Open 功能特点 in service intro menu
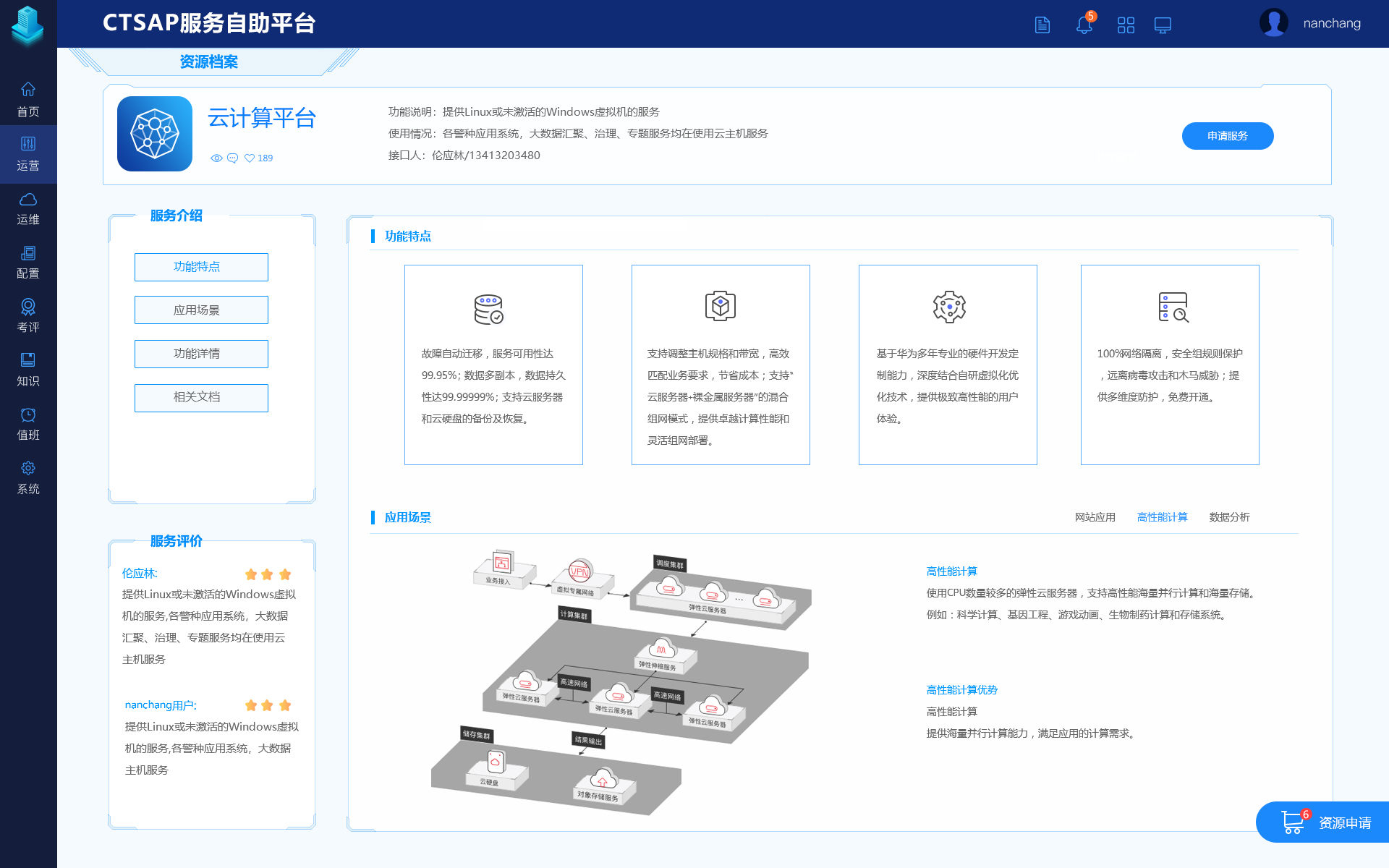The image size is (1389, 868). pyautogui.click(x=201, y=267)
